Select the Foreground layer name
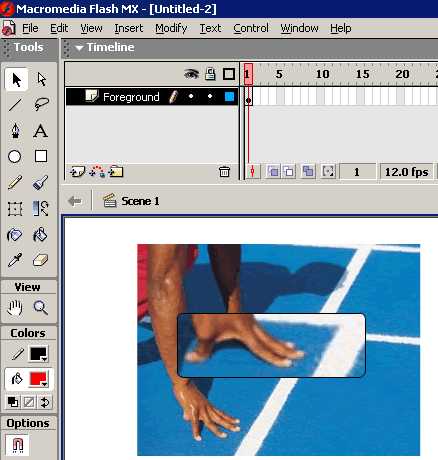Image resolution: width=438 pixels, height=460 pixels. 131,97
